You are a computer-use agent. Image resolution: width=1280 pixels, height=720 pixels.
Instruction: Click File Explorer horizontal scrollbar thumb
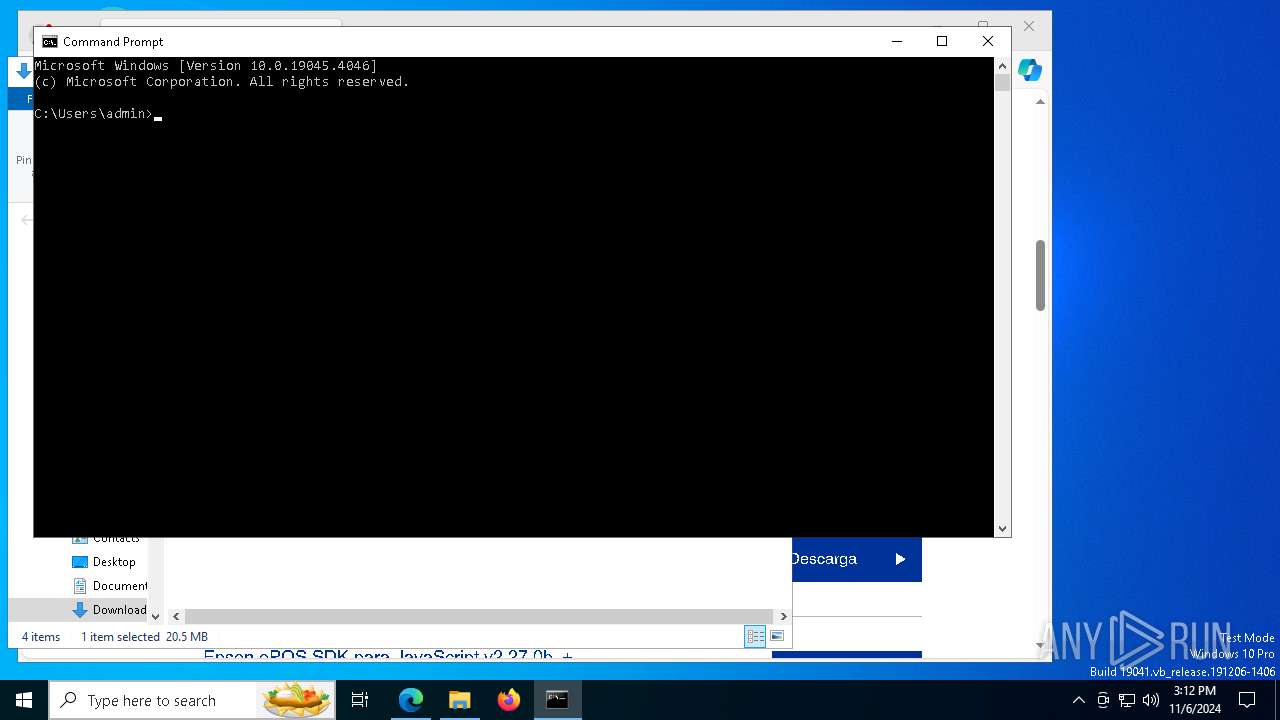479,616
